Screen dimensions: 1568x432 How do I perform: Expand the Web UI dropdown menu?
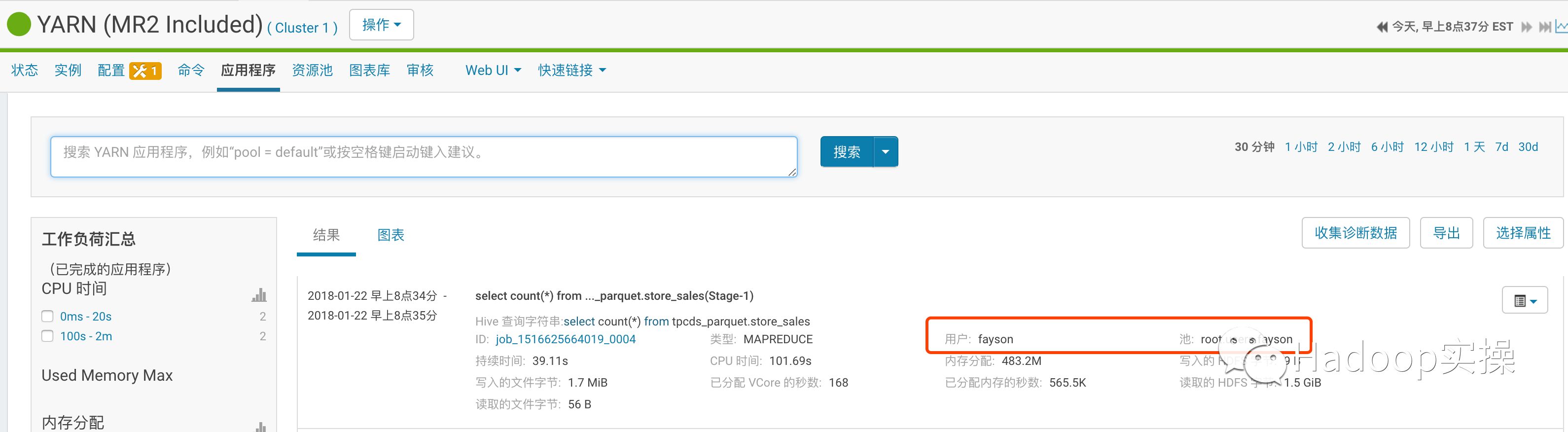(493, 71)
